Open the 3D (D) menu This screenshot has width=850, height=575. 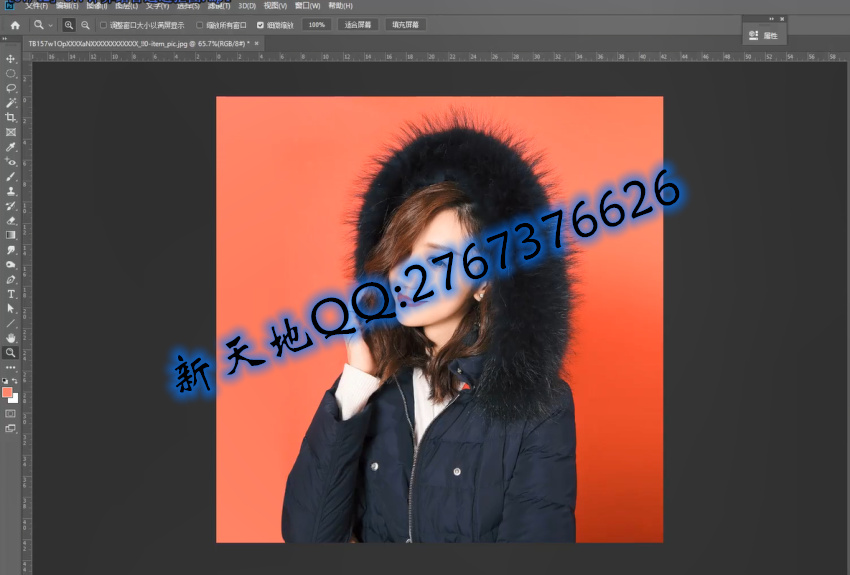[247, 5]
